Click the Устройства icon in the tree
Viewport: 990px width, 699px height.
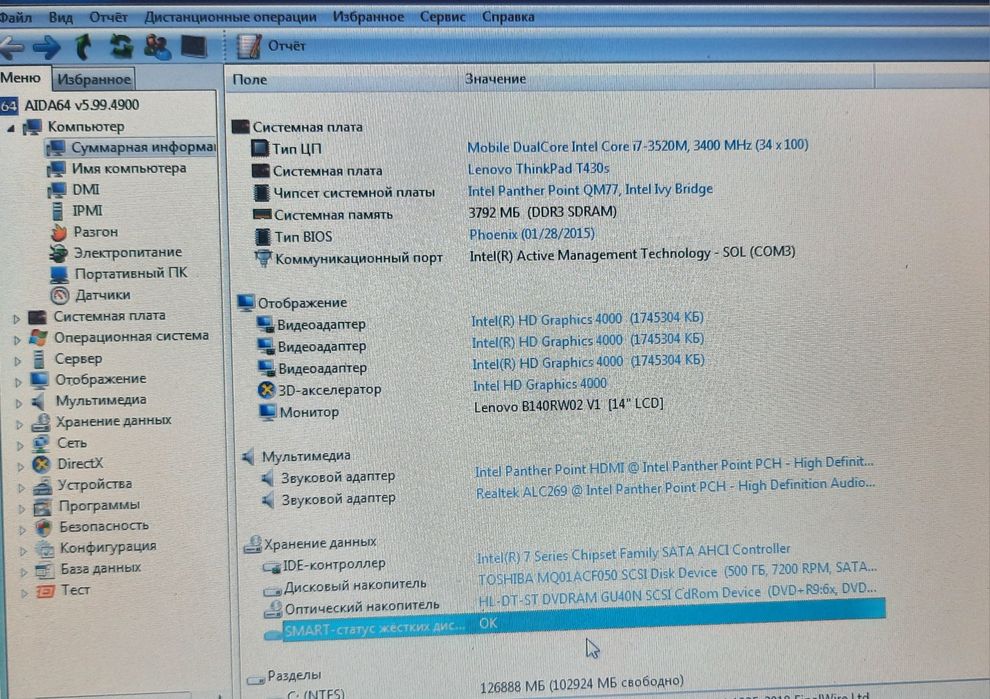pos(42,486)
